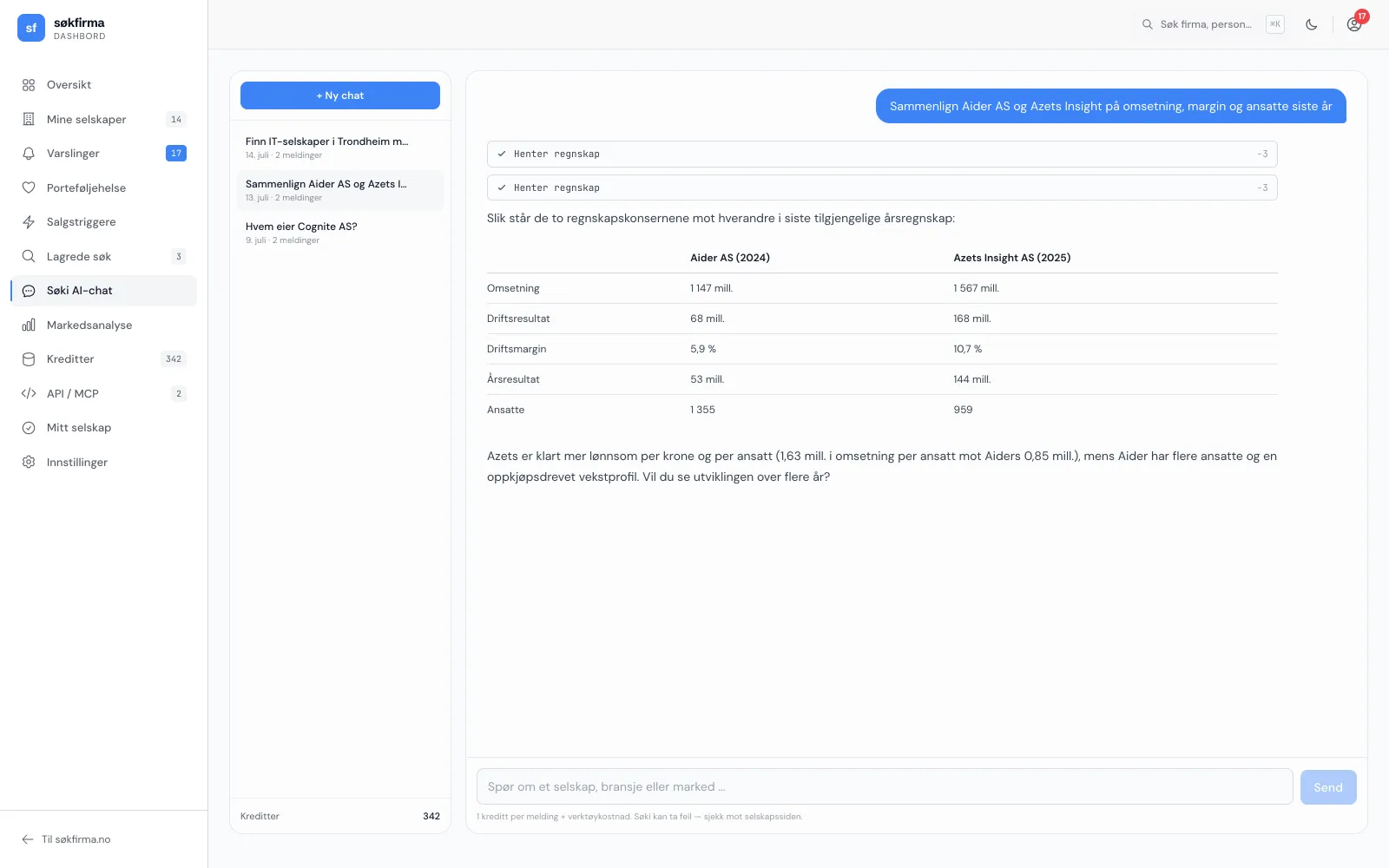Image resolution: width=1389 pixels, height=868 pixels.
Task: Open the user profile avatar icon
Action: [x=1353, y=24]
